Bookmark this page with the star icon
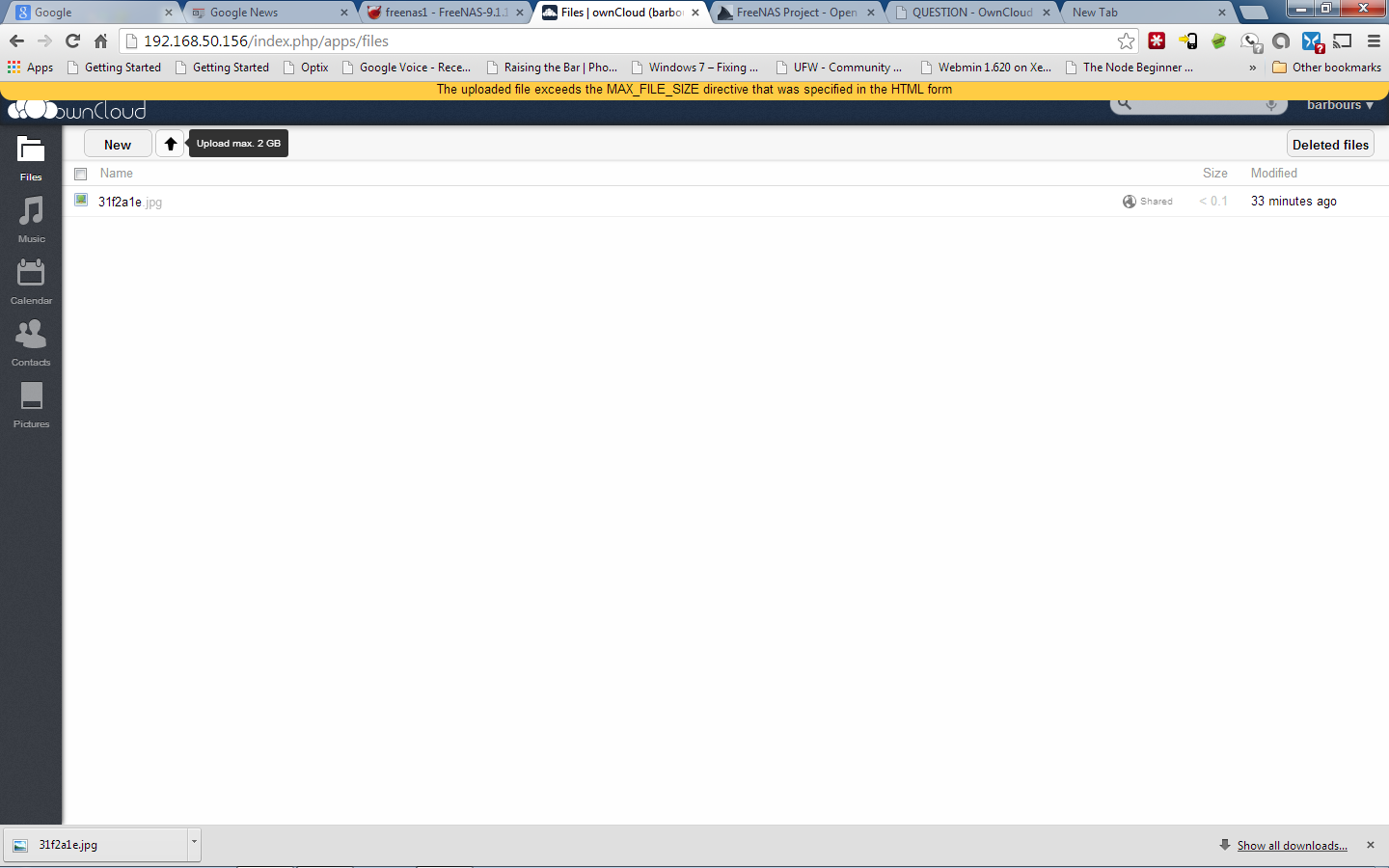 (x=1126, y=41)
